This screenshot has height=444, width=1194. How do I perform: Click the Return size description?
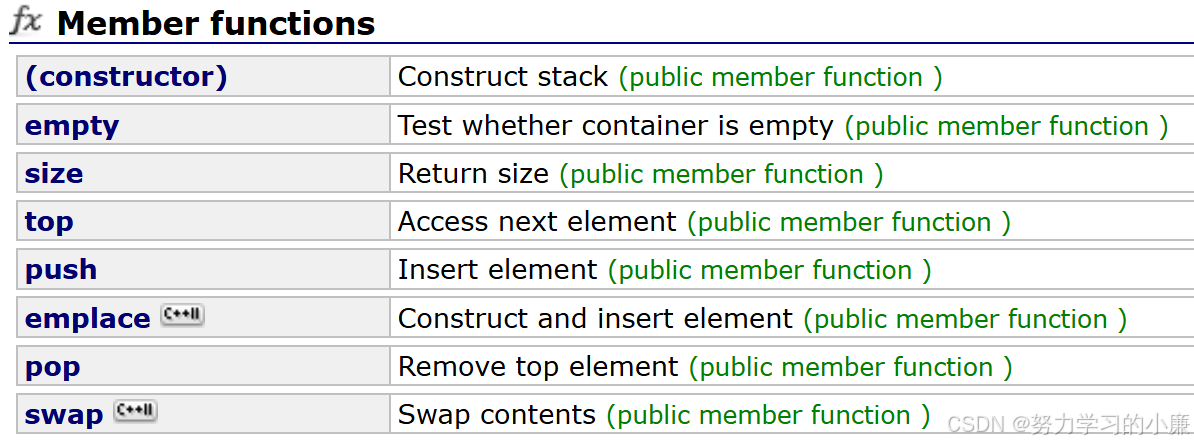(473, 174)
